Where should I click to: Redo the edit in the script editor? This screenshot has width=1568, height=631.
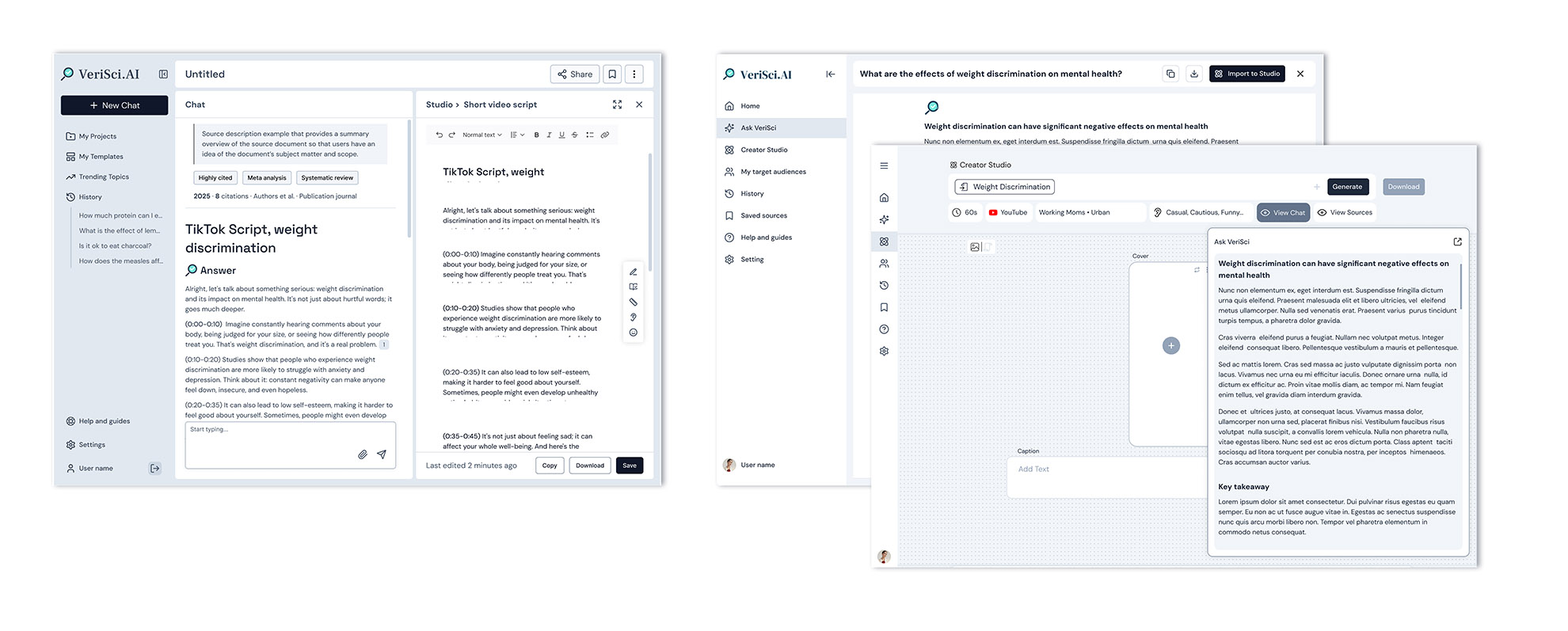point(452,135)
